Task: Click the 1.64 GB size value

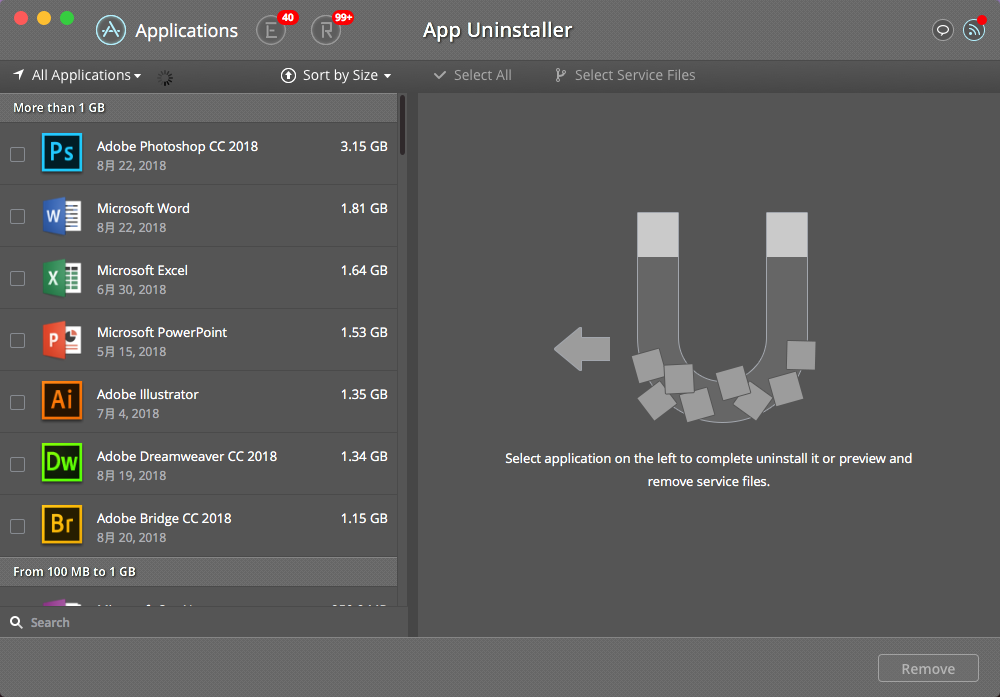Action: tap(364, 270)
